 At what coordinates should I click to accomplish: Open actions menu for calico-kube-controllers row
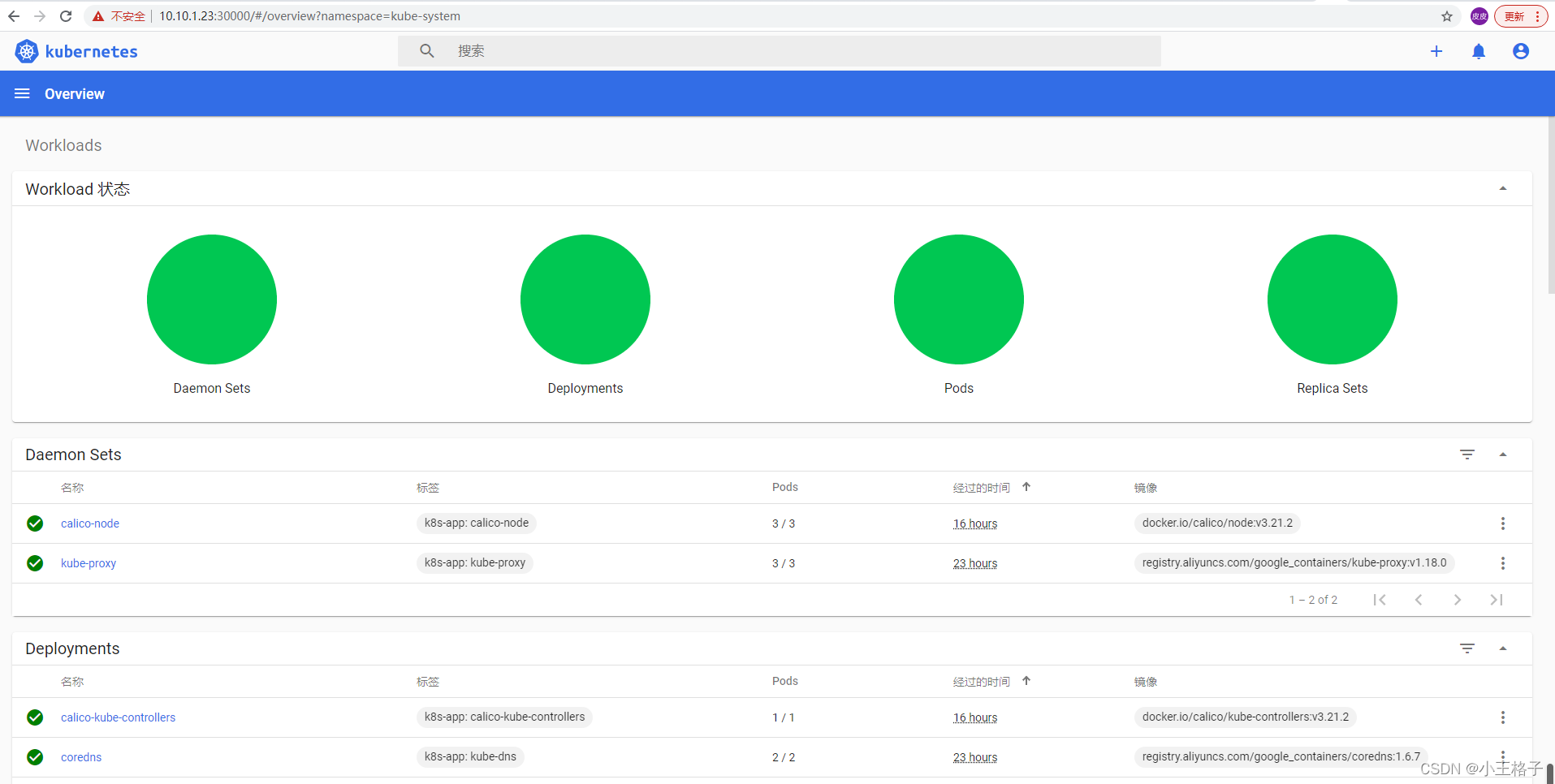click(1503, 717)
